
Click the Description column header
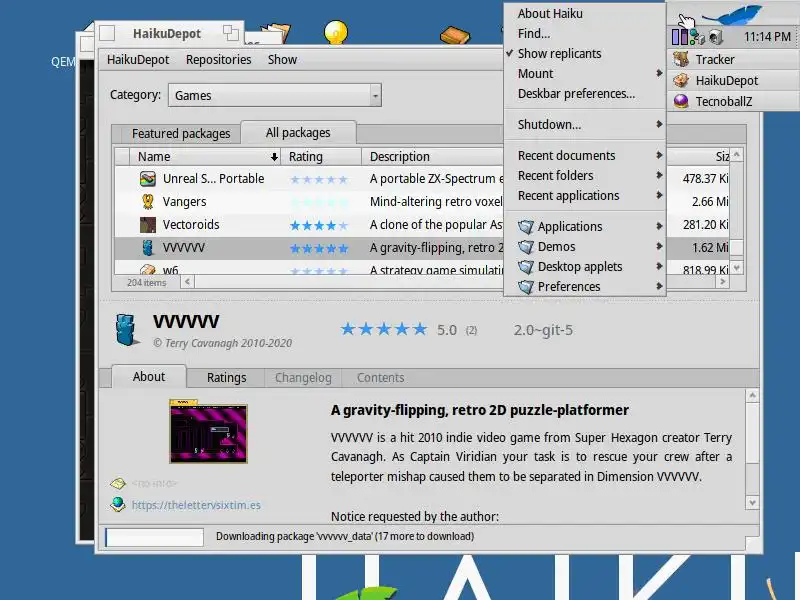434,157
